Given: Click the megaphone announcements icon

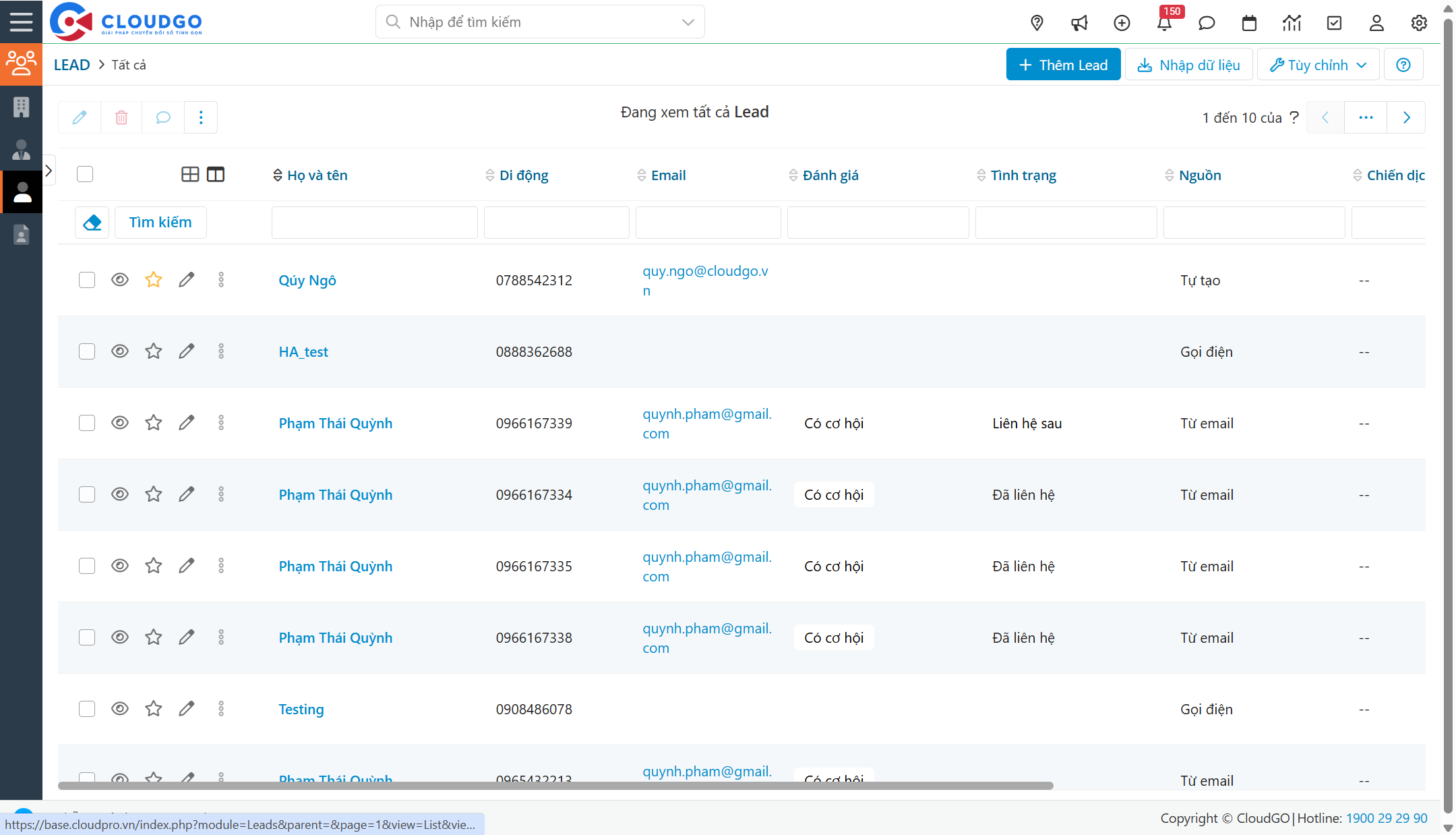Looking at the screenshot, I should pos(1079,24).
